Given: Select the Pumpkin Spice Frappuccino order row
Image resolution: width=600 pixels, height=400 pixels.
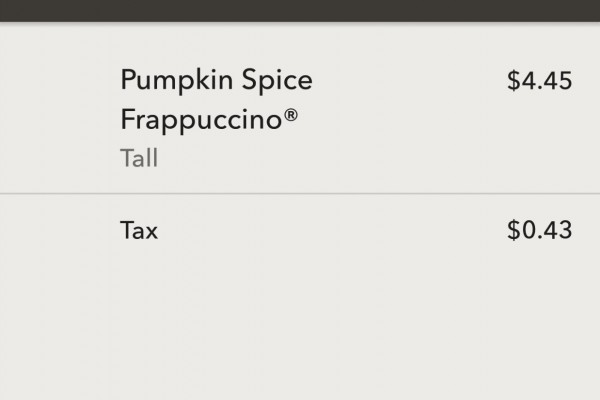Looking at the screenshot, I should coord(300,108).
